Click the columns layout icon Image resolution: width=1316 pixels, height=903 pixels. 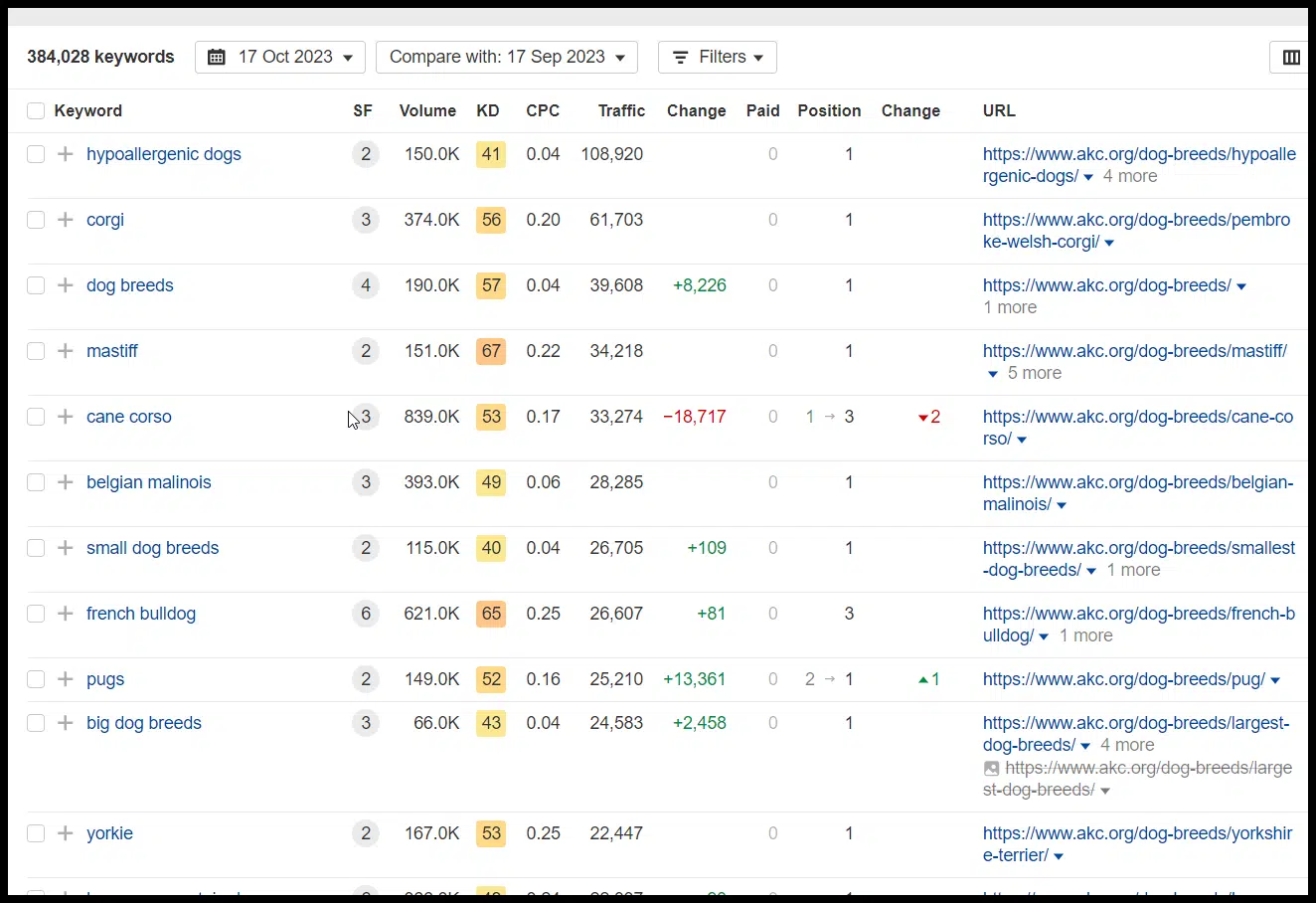pos(1291,58)
